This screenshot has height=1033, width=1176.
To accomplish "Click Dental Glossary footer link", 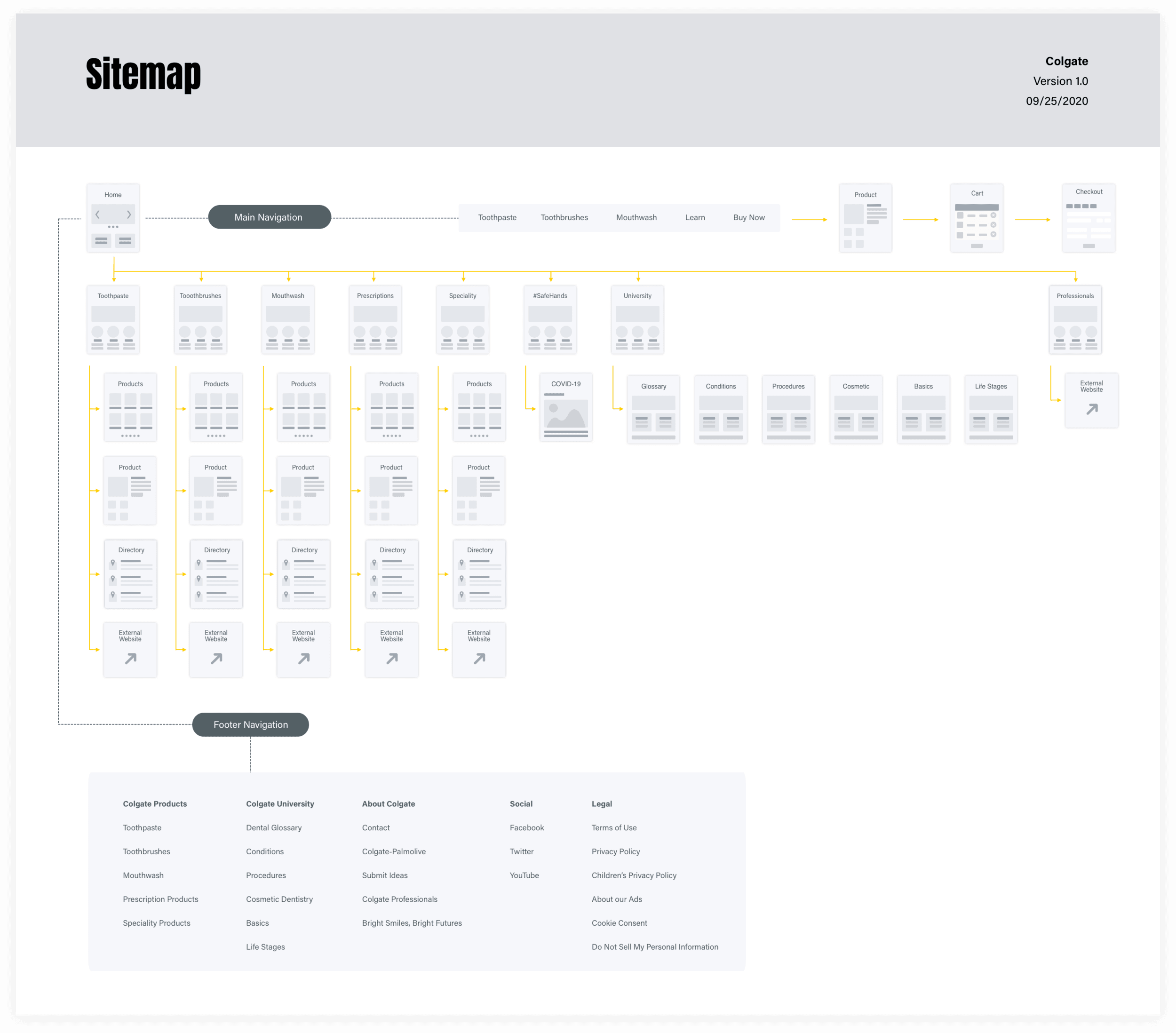I will (274, 827).
